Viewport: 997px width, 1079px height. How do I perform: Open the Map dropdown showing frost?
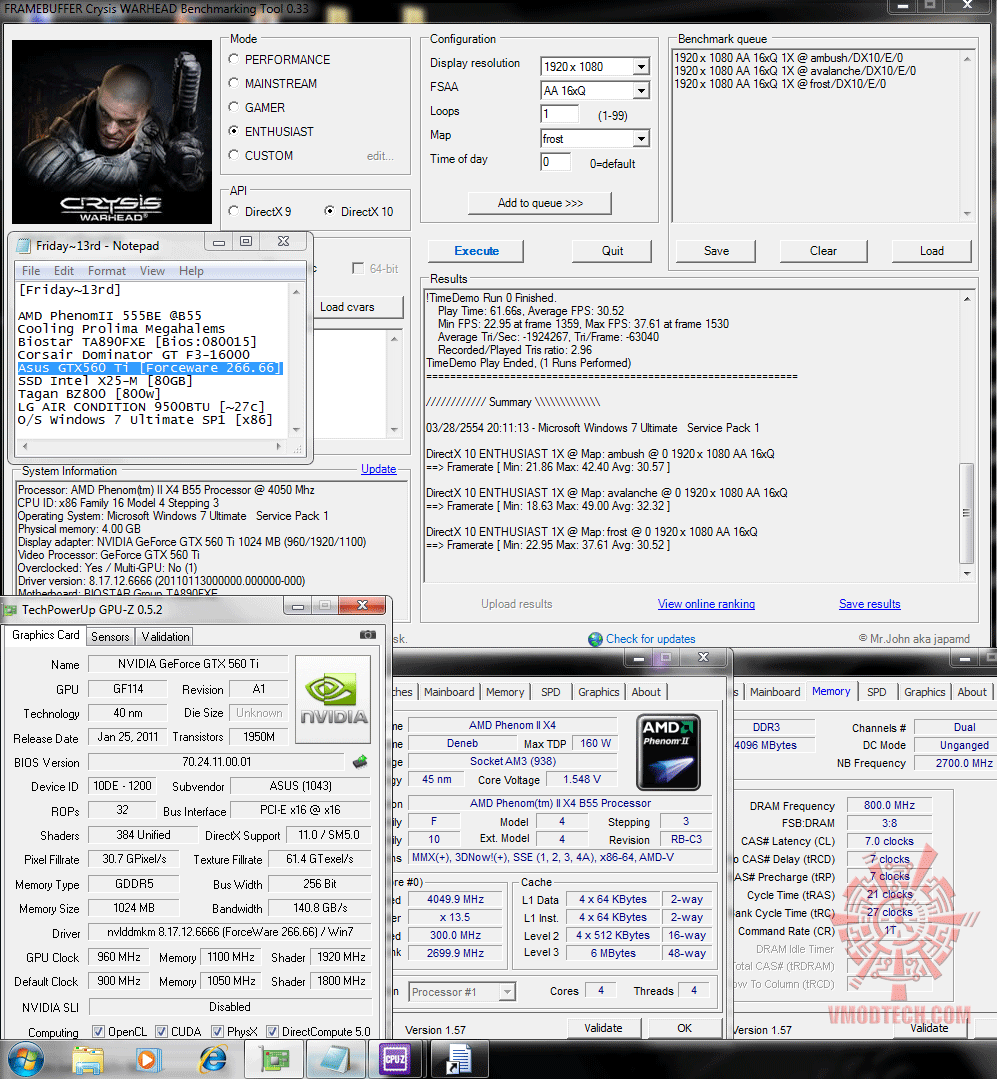[641, 139]
